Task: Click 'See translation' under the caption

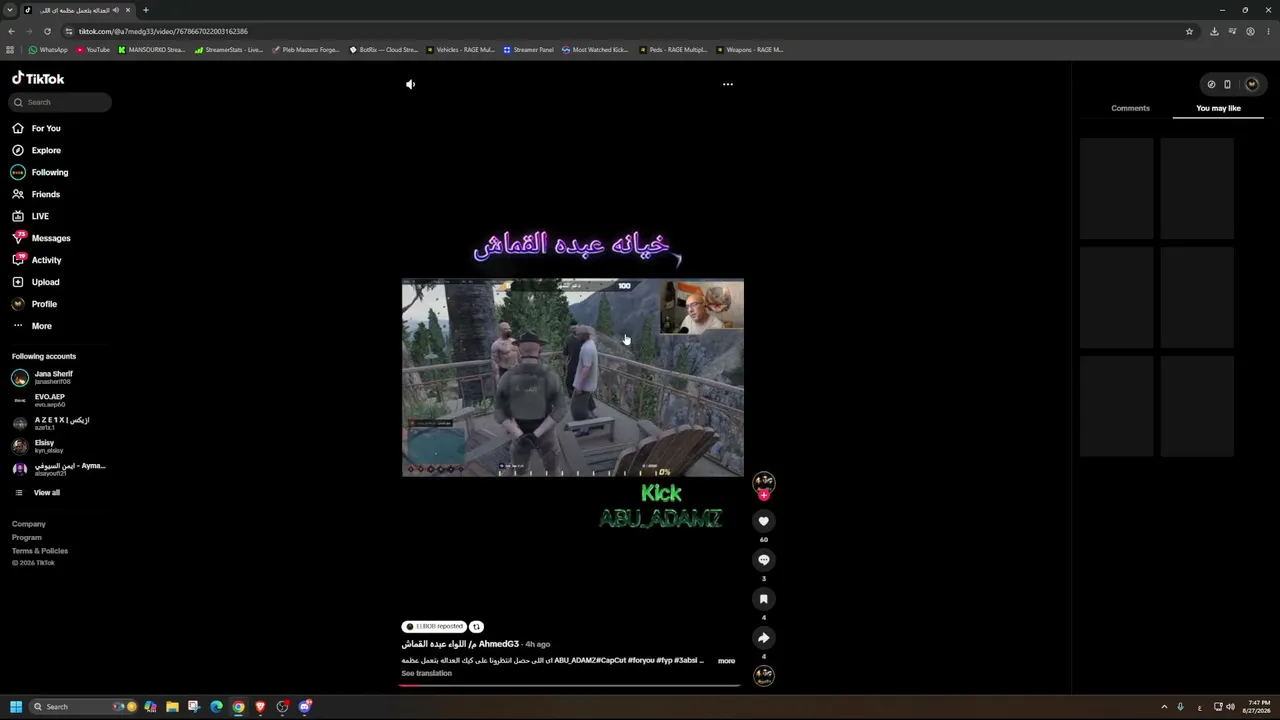Action: click(427, 673)
